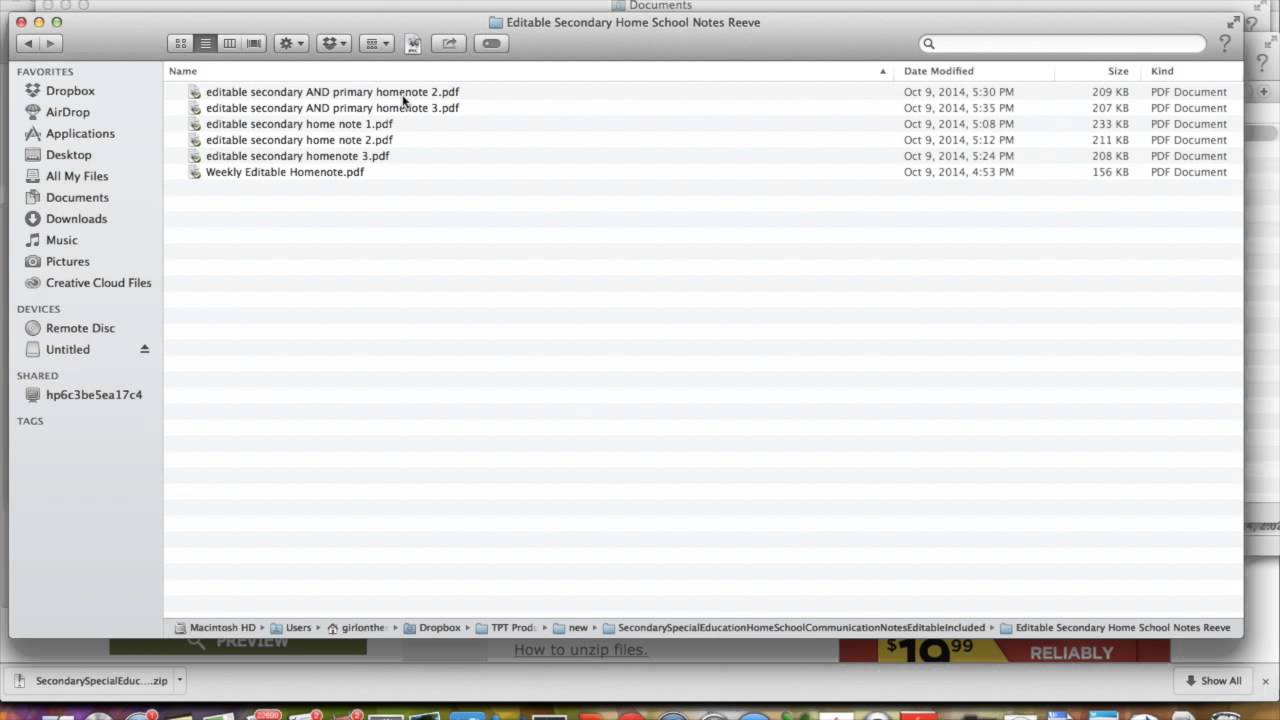
Task: Open the "How to unzip files." link
Action: (580, 650)
